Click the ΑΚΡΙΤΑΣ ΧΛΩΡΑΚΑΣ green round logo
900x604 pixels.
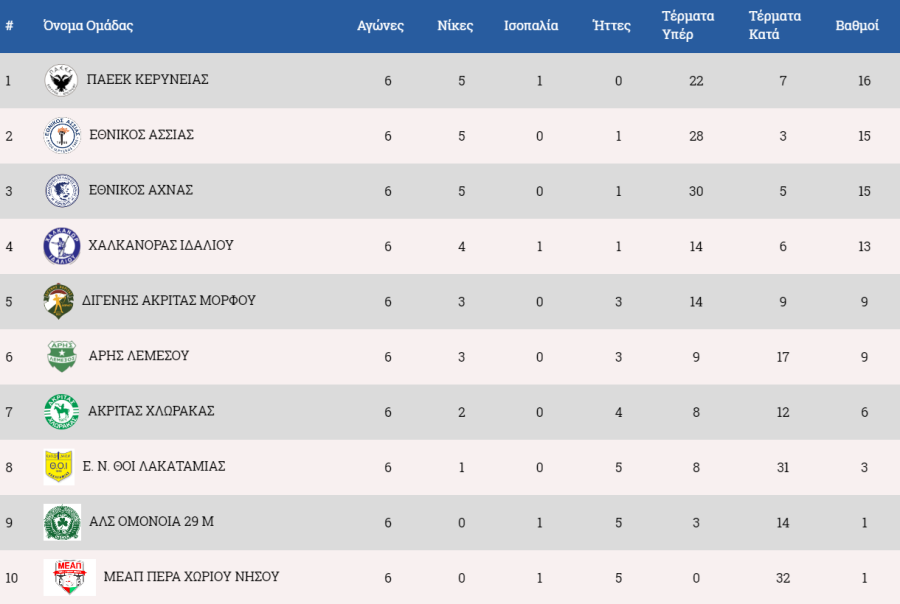[61, 412]
